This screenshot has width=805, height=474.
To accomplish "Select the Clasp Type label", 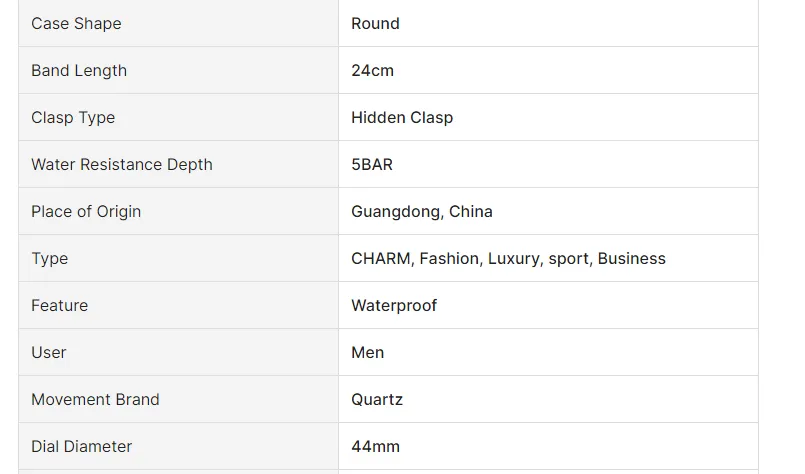I will 73,117.
